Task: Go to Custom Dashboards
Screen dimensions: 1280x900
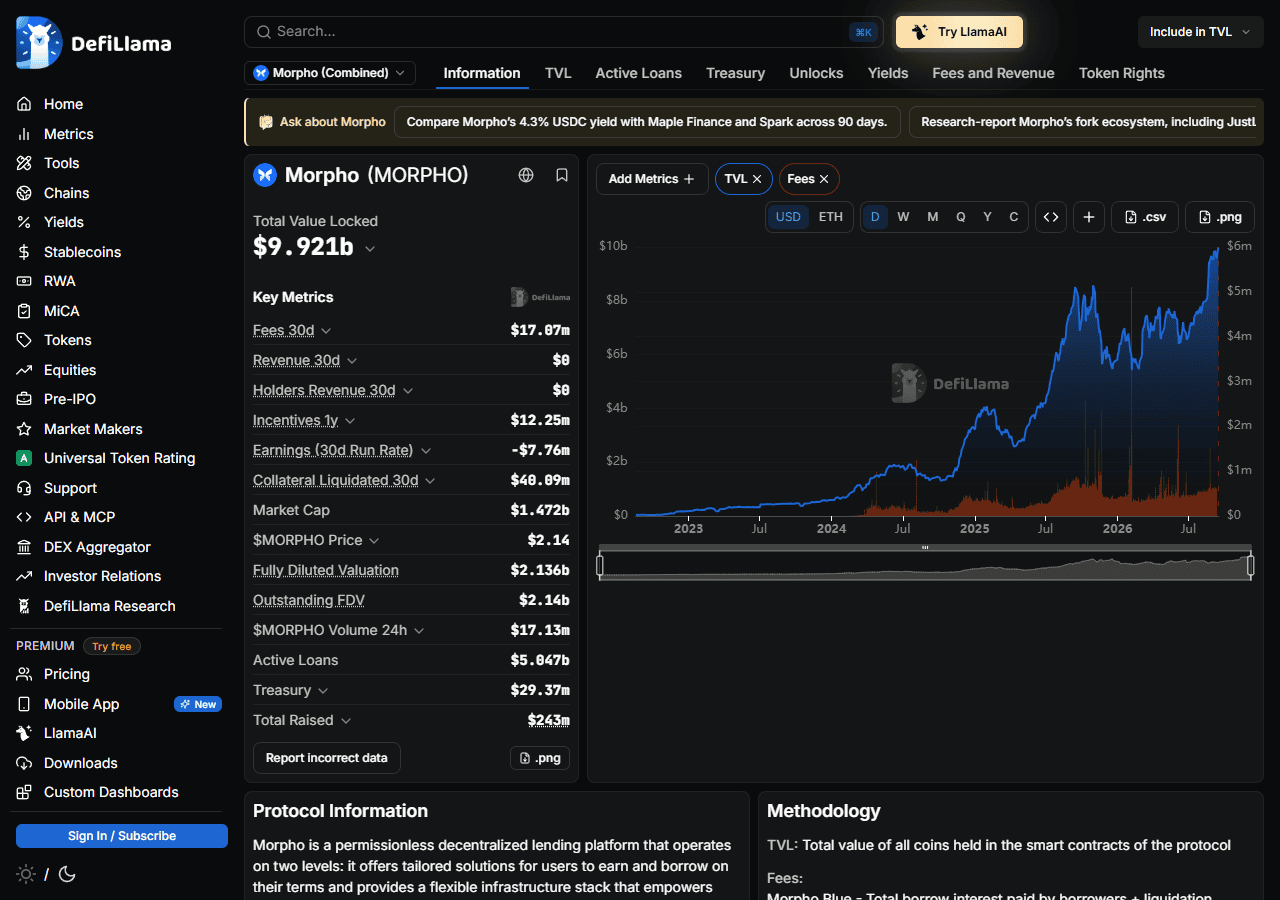Action: point(111,792)
